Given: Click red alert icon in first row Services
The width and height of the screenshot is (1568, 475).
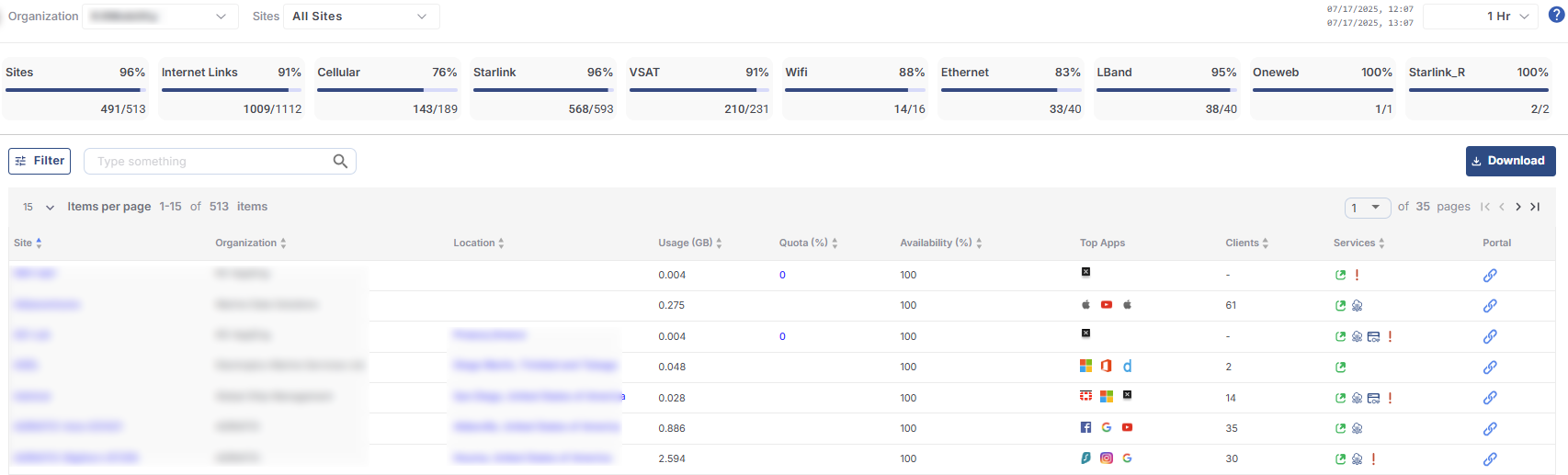Looking at the screenshot, I should (x=1357, y=276).
